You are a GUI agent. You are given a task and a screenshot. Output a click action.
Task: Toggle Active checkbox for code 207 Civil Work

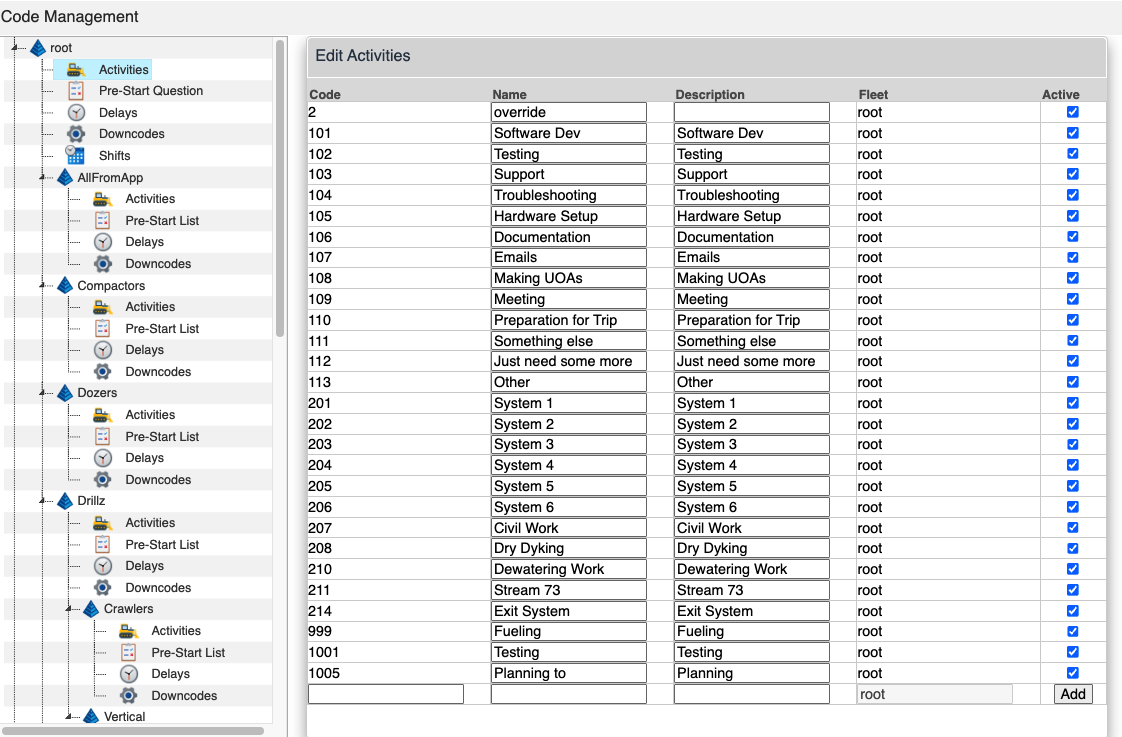tap(1073, 527)
